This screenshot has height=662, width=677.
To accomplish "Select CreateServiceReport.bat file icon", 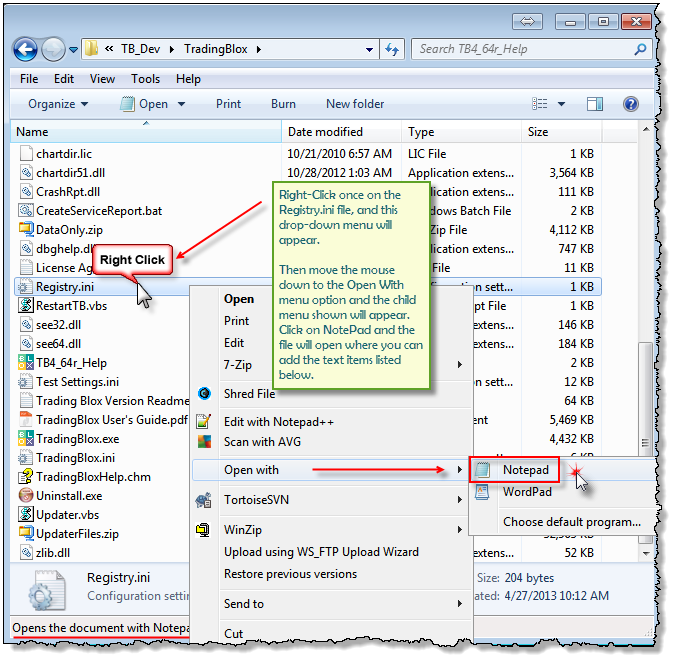I will pyautogui.click(x=26, y=211).
